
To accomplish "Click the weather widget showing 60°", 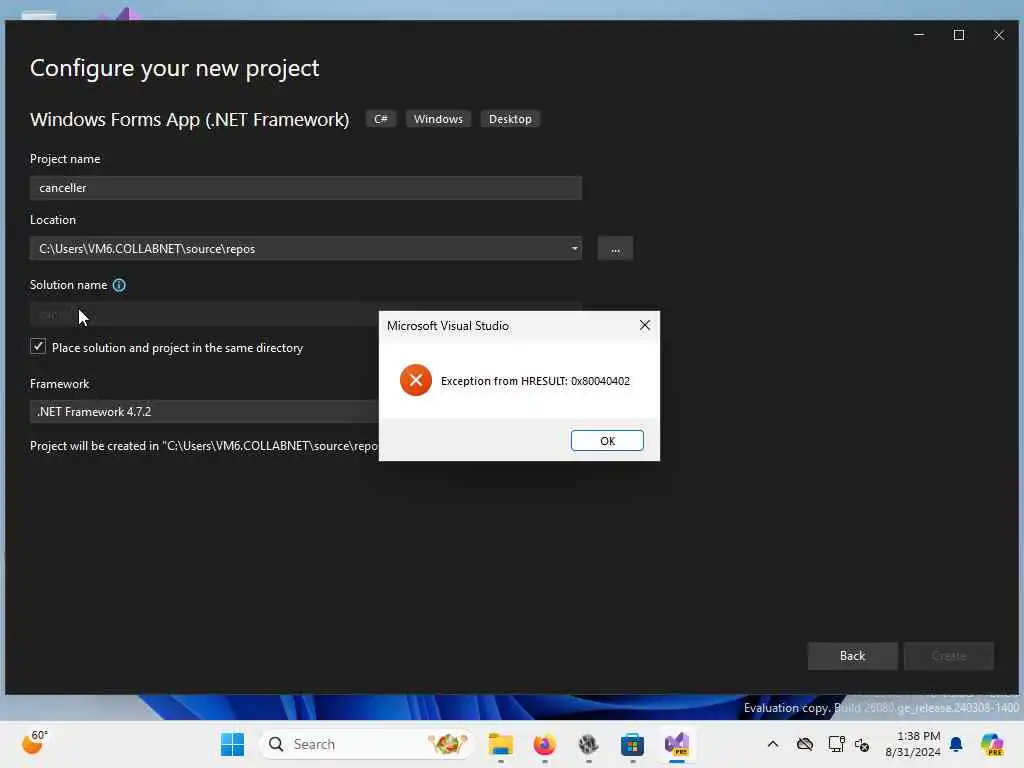I will pos(35,742).
